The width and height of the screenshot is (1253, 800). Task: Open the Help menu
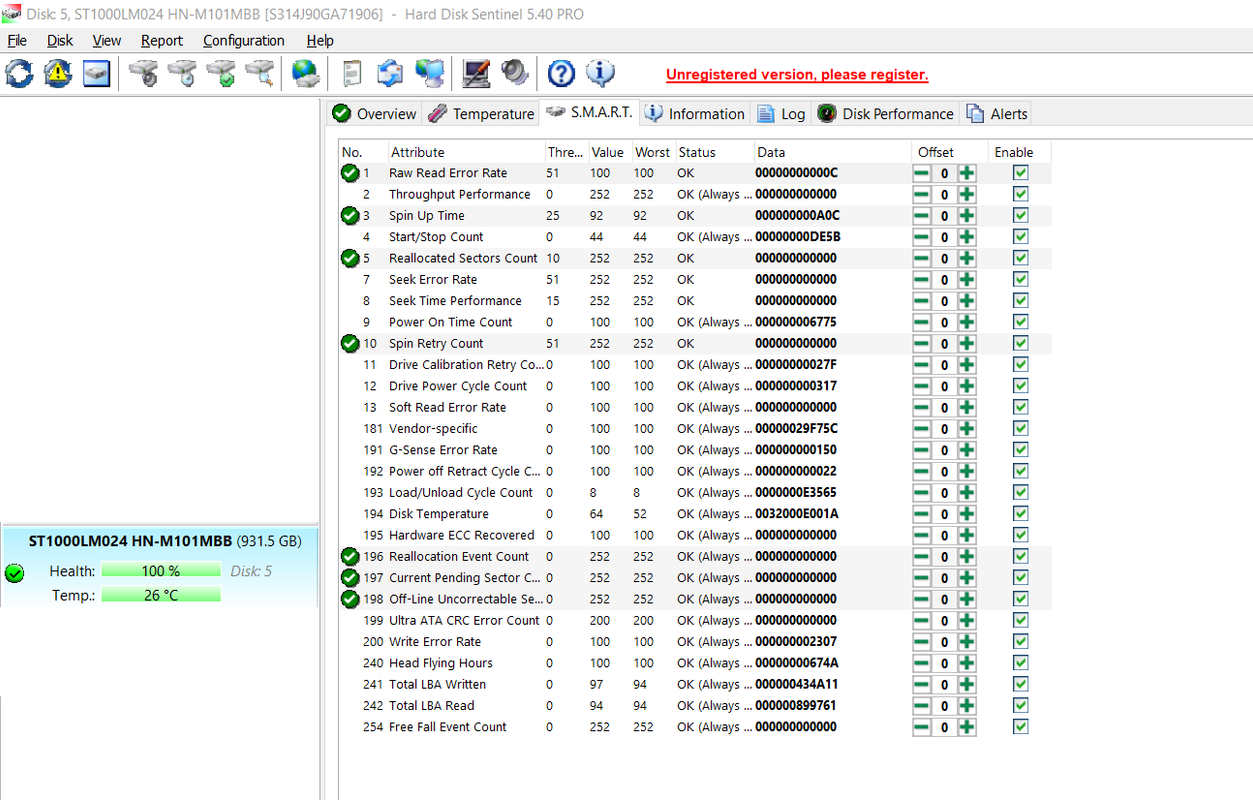coord(320,41)
